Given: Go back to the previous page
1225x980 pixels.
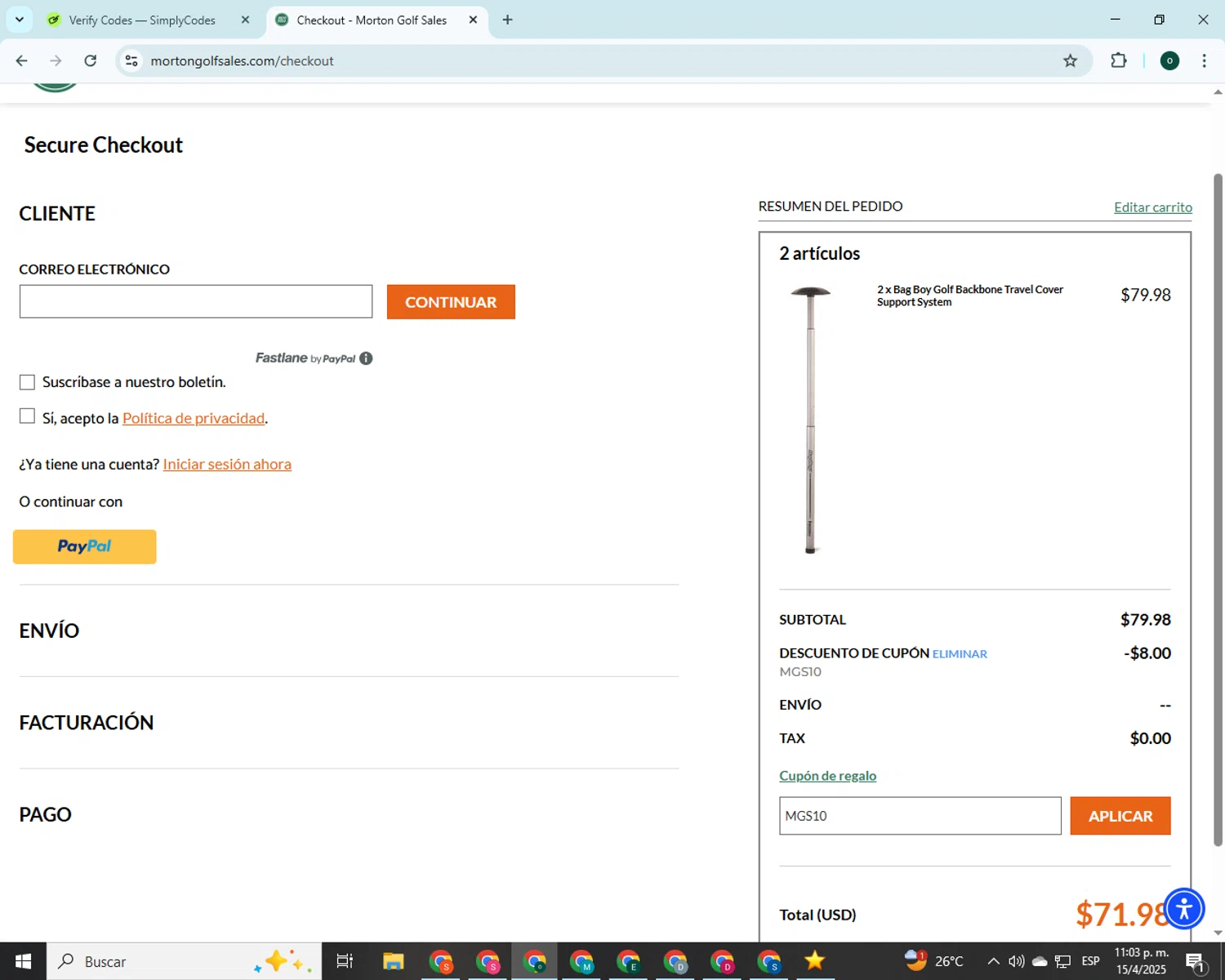Looking at the screenshot, I should (x=22, y=60).
